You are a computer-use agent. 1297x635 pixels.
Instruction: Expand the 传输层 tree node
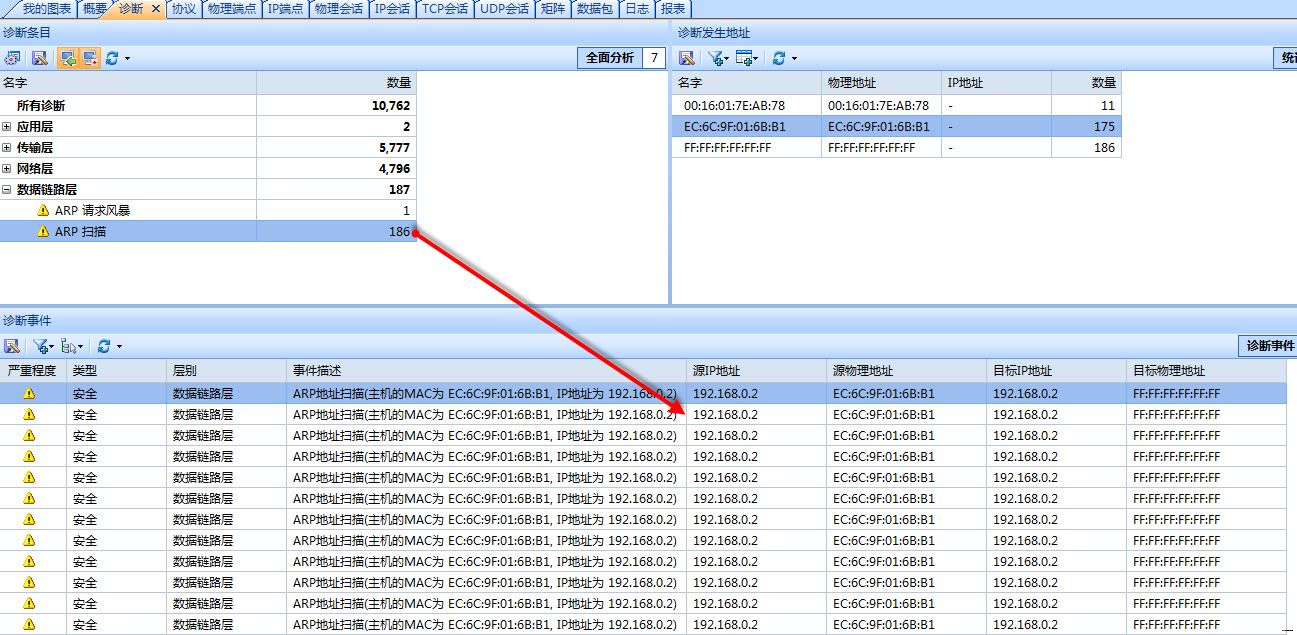tap(7, 148)
